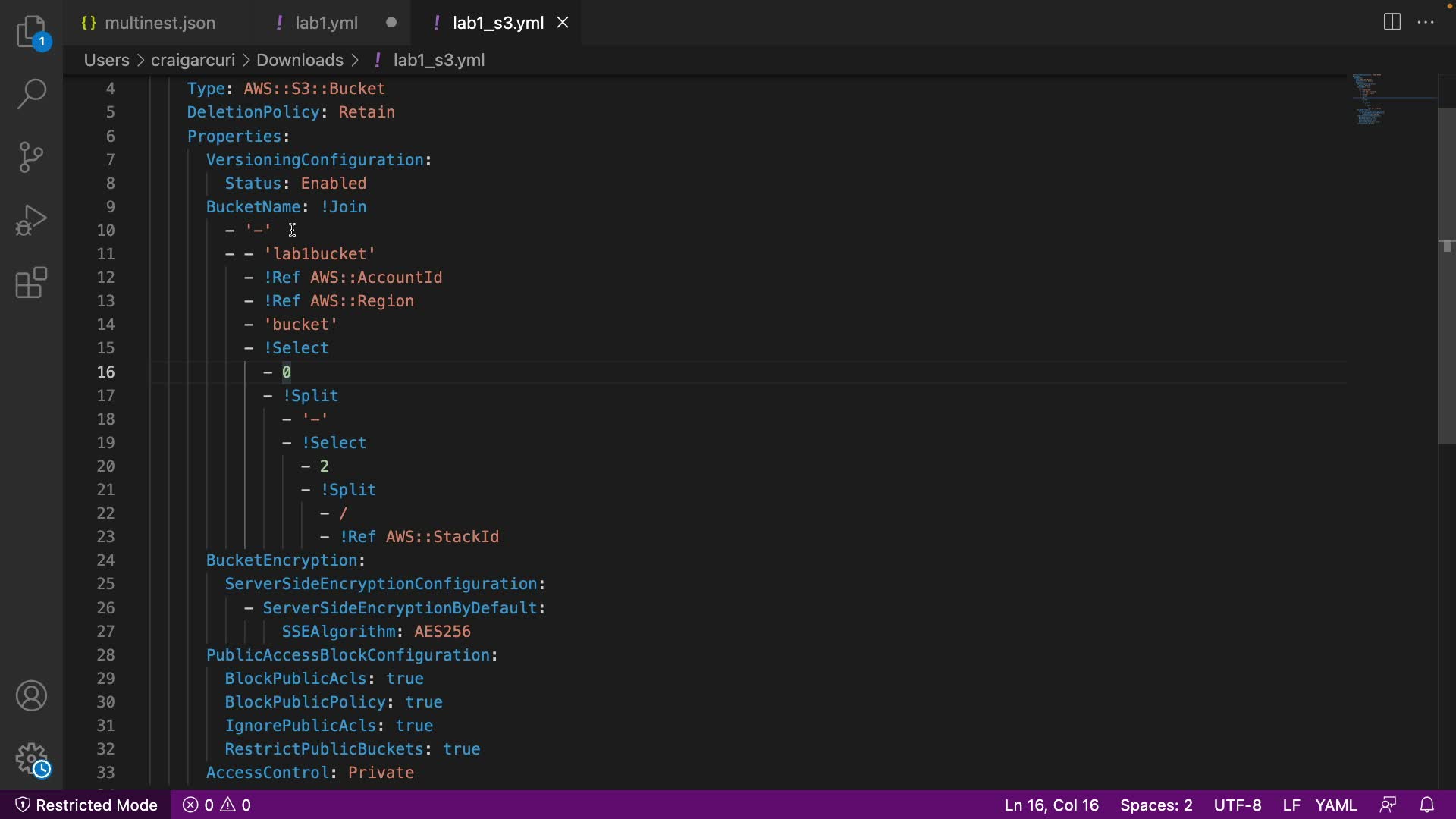Open the Explorer view in activity bar
Screen dimensions: 1456x819
32,32
